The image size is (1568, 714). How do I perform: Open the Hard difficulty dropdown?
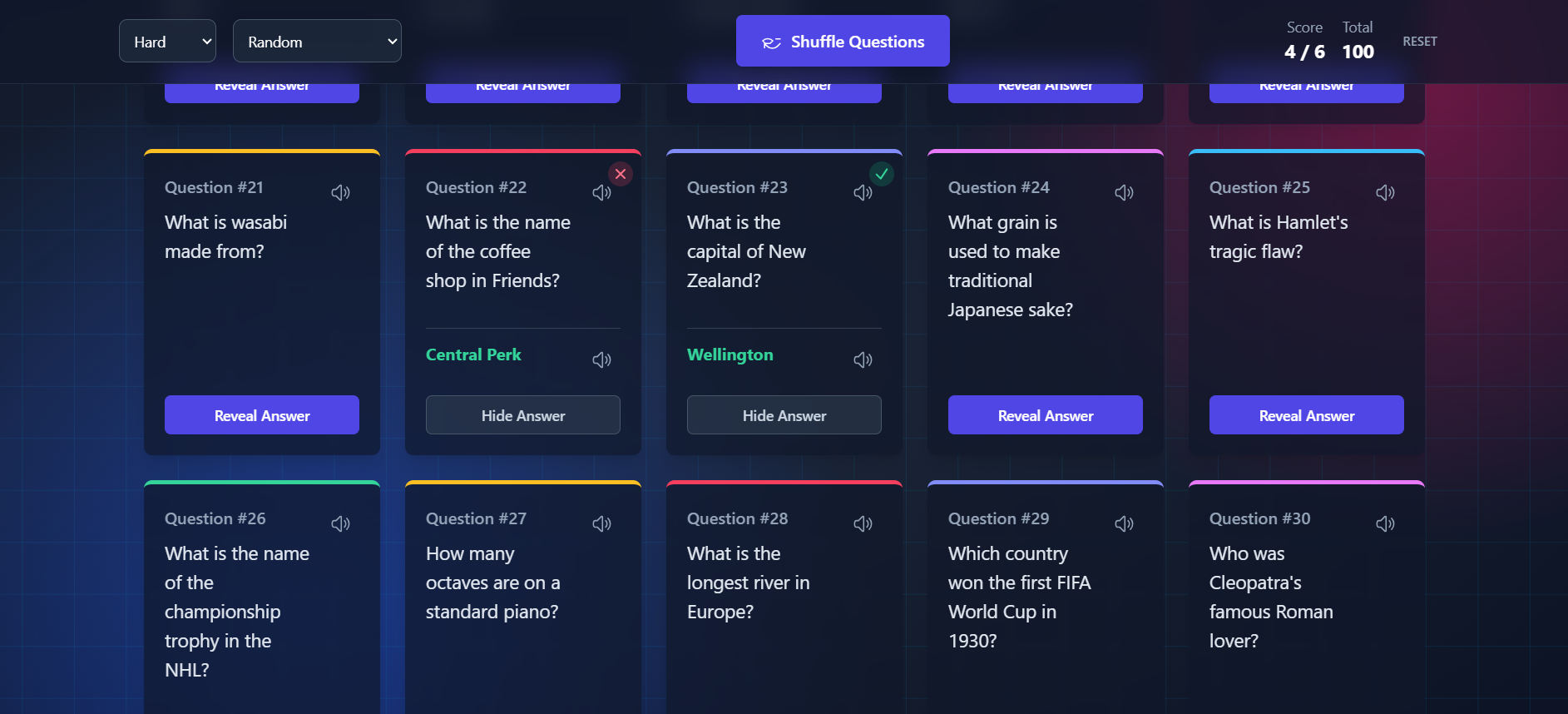pos(167,42)
